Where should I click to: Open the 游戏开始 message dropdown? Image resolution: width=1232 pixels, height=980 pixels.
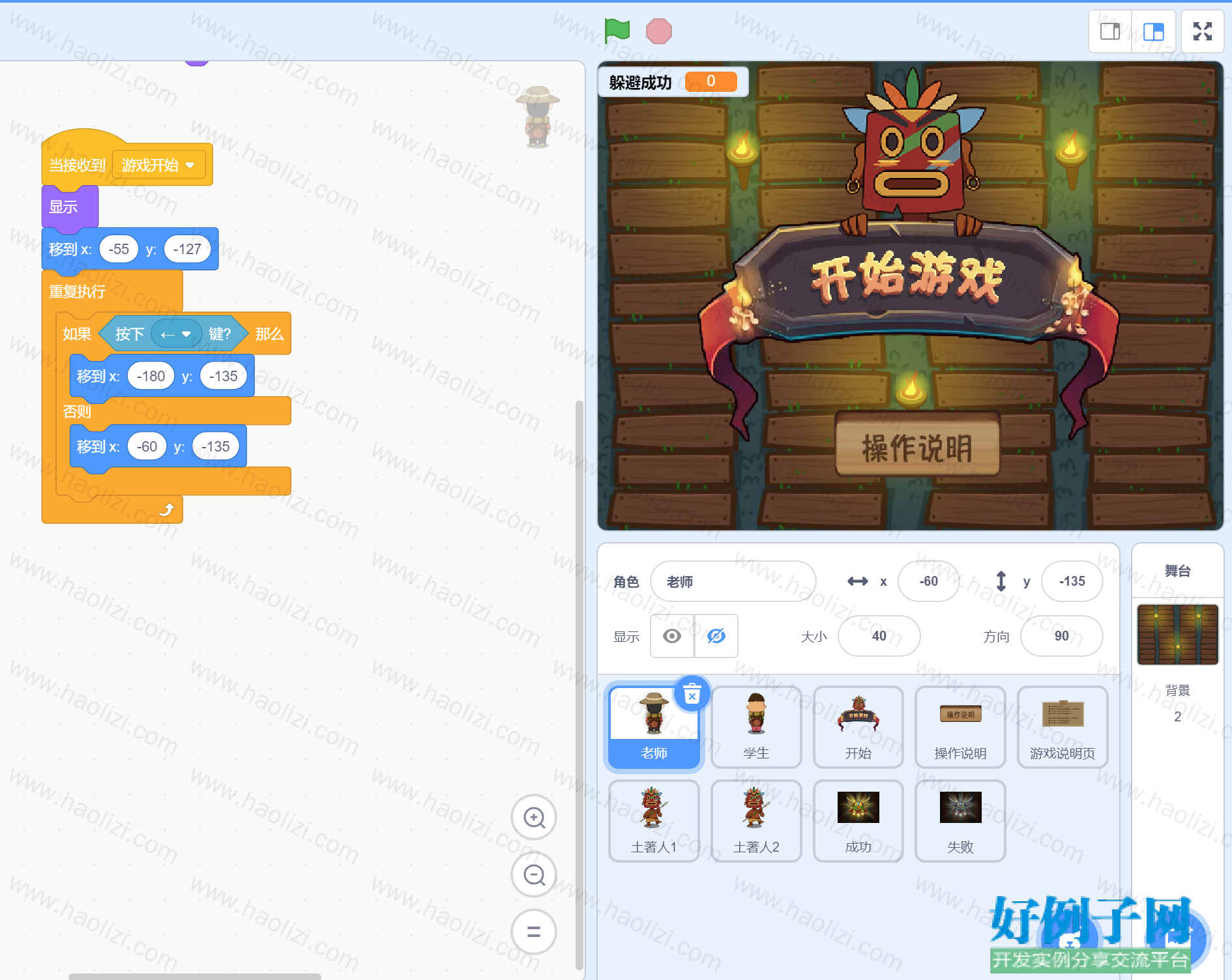coord(159,165)
